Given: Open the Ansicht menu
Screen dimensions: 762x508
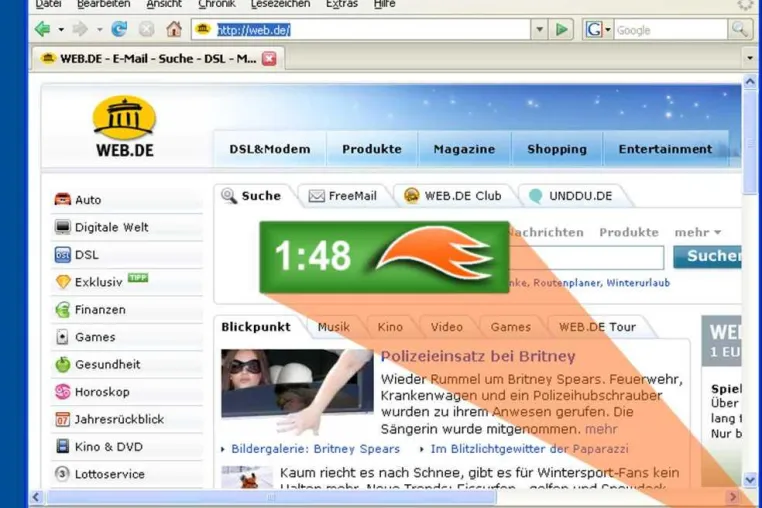Looking at the screenshot, I should pyautogui.click(x=164, y=4).
